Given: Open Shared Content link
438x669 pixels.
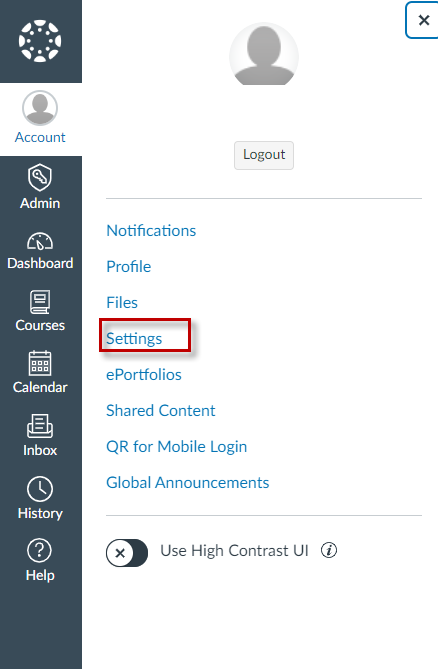Looking at the screenshot, I should (x=161, y=410).
